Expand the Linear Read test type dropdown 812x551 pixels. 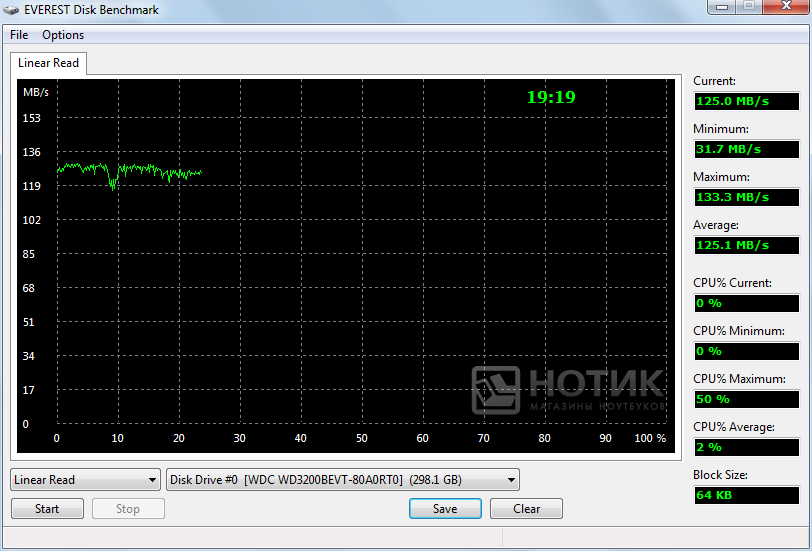coord(85,480)
